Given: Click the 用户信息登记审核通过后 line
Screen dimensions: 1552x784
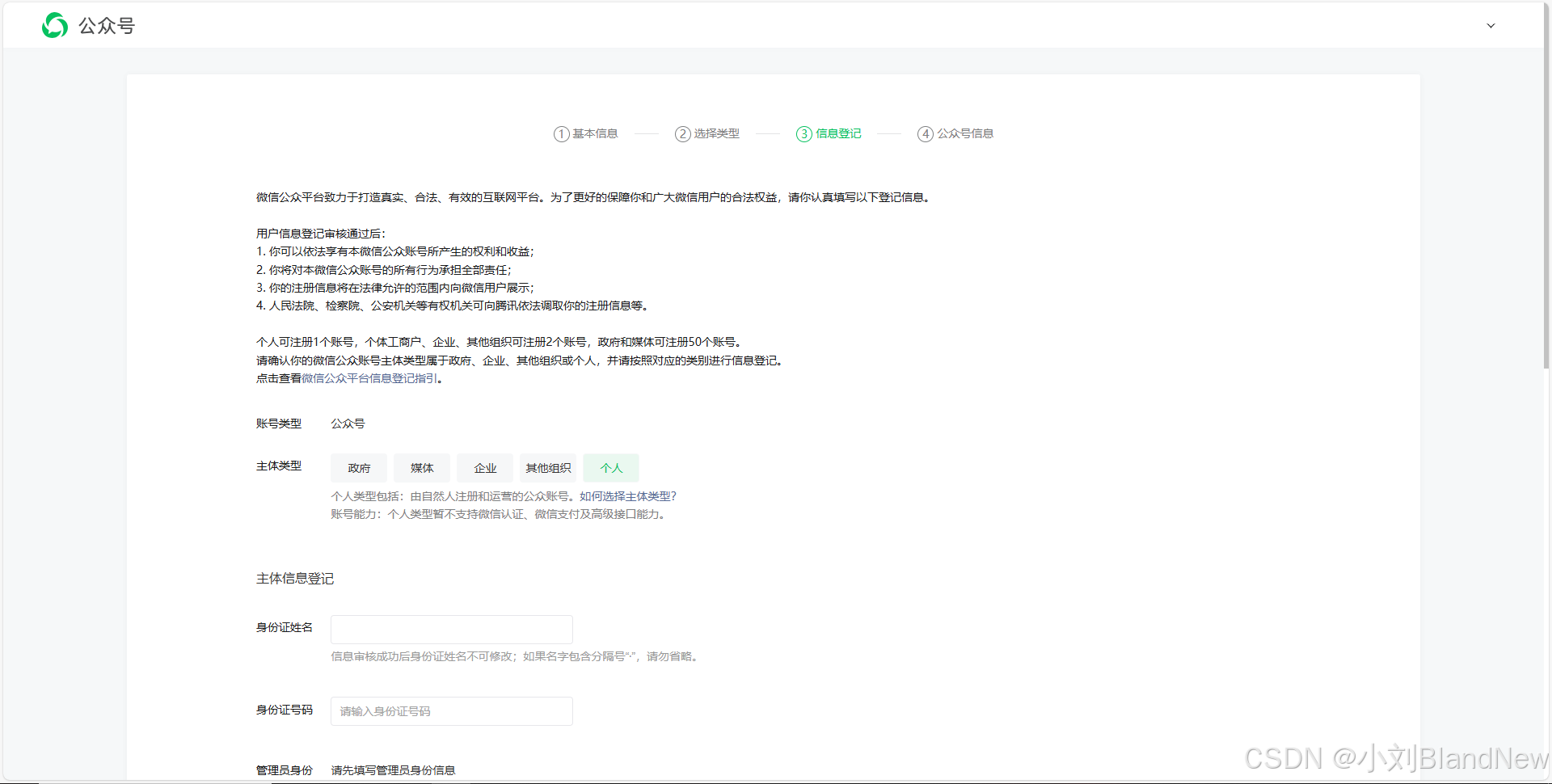Looking at the screenshot, I should click(321, 234).
